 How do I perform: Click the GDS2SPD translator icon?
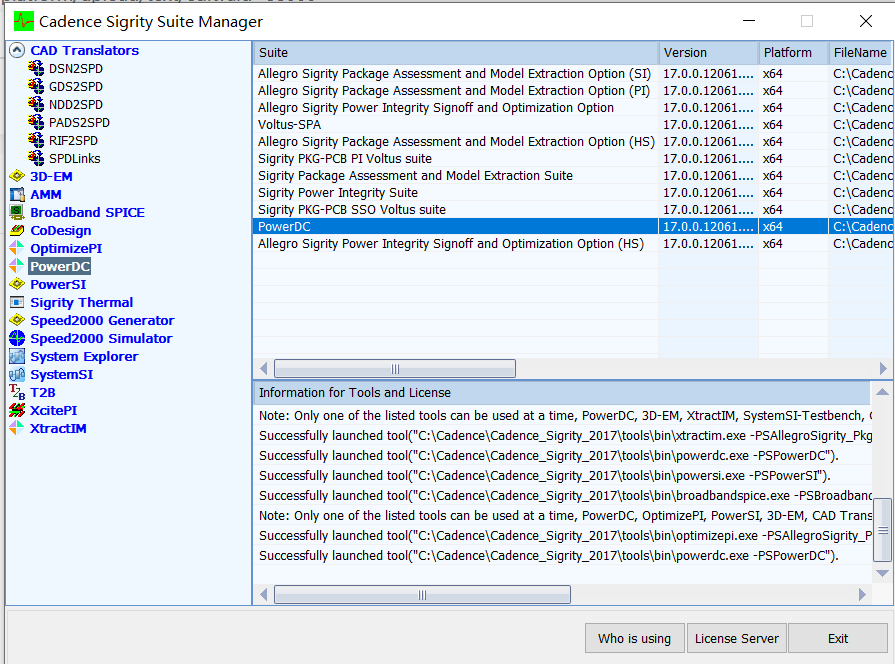(36, 86)
